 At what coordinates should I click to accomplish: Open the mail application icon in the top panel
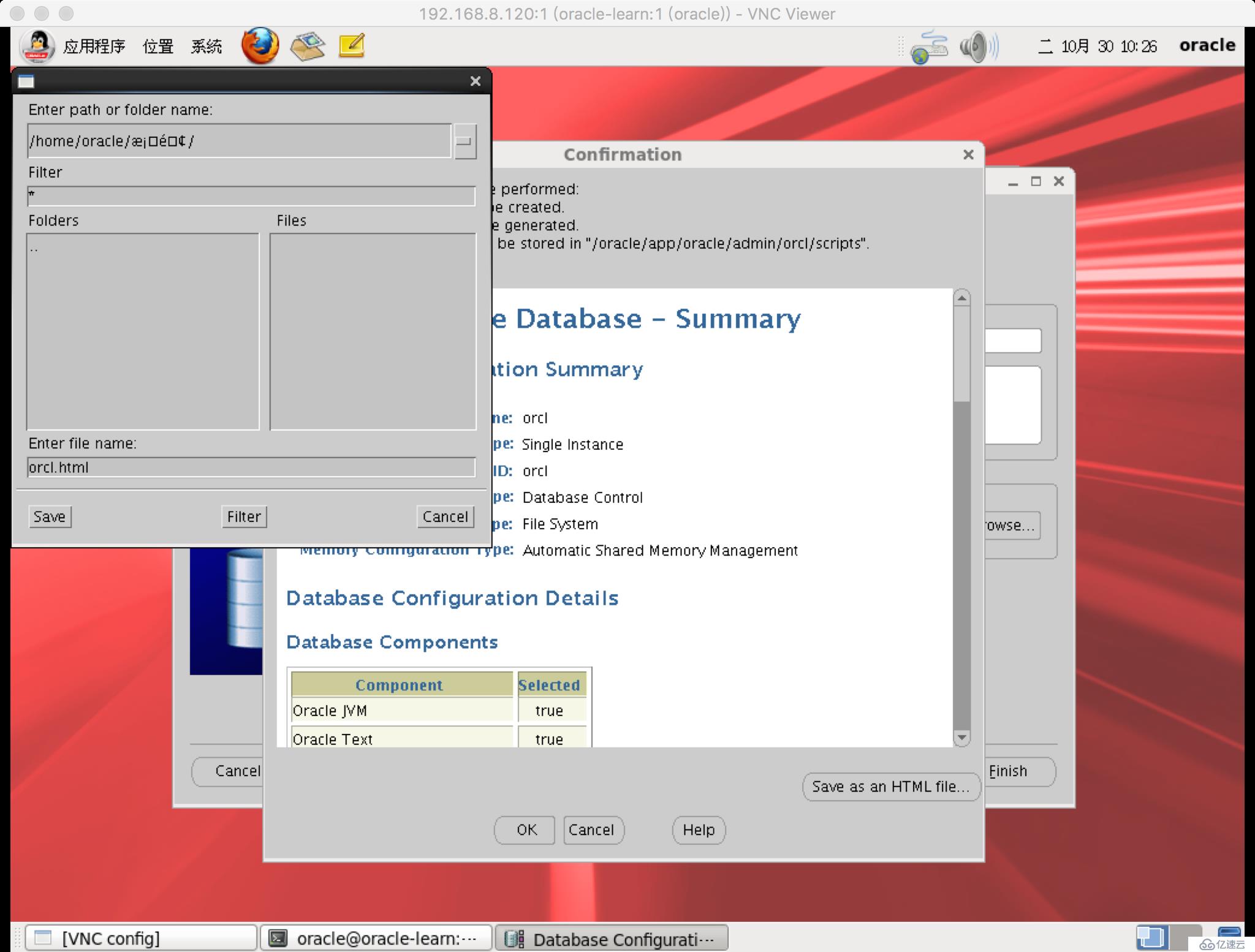pyautogui.click(x=308, y=46)
